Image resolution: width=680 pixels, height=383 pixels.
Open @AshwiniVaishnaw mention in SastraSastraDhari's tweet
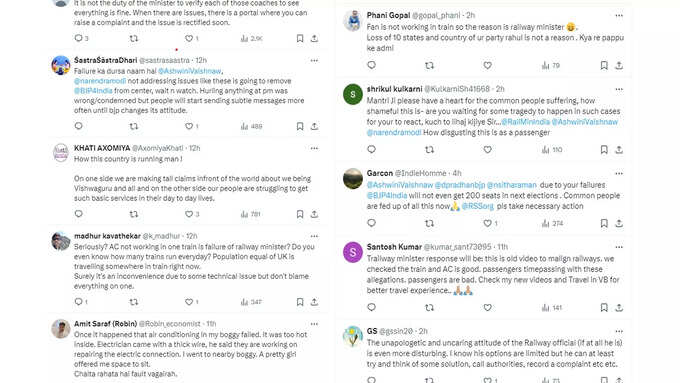pyautogui.click(x=190, y=71)
